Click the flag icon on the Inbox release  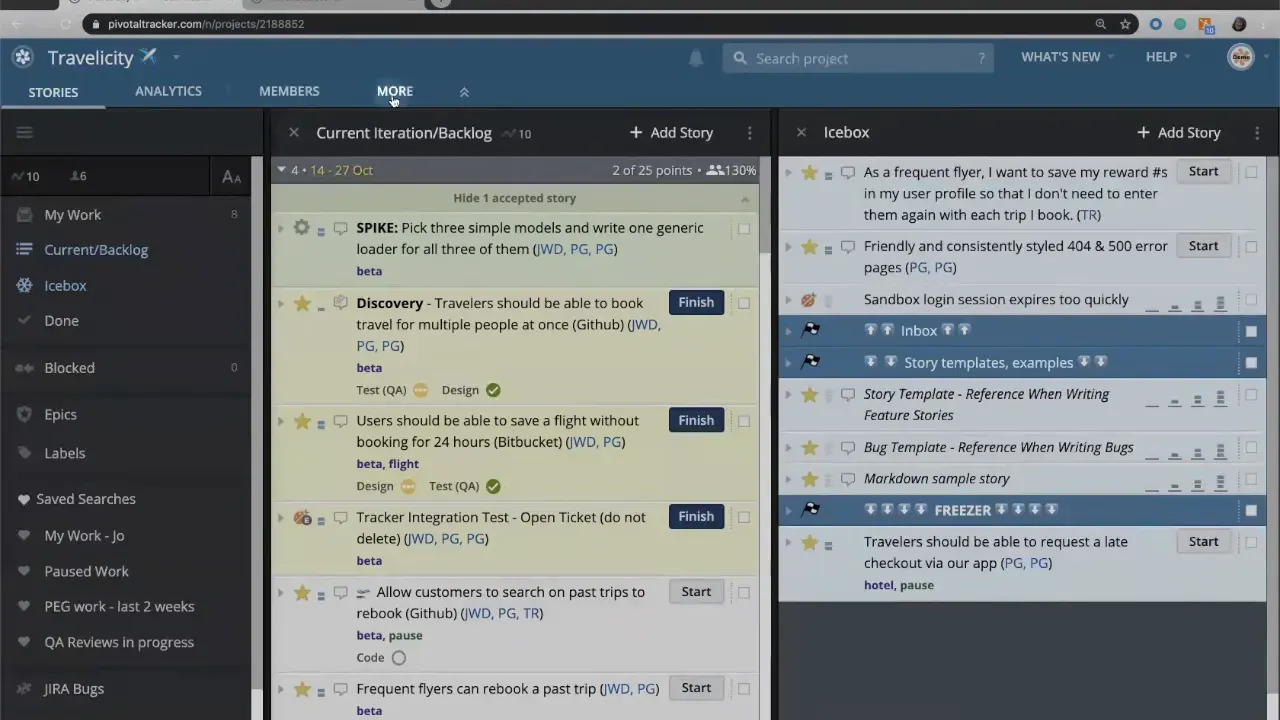(x=811, y=330)
